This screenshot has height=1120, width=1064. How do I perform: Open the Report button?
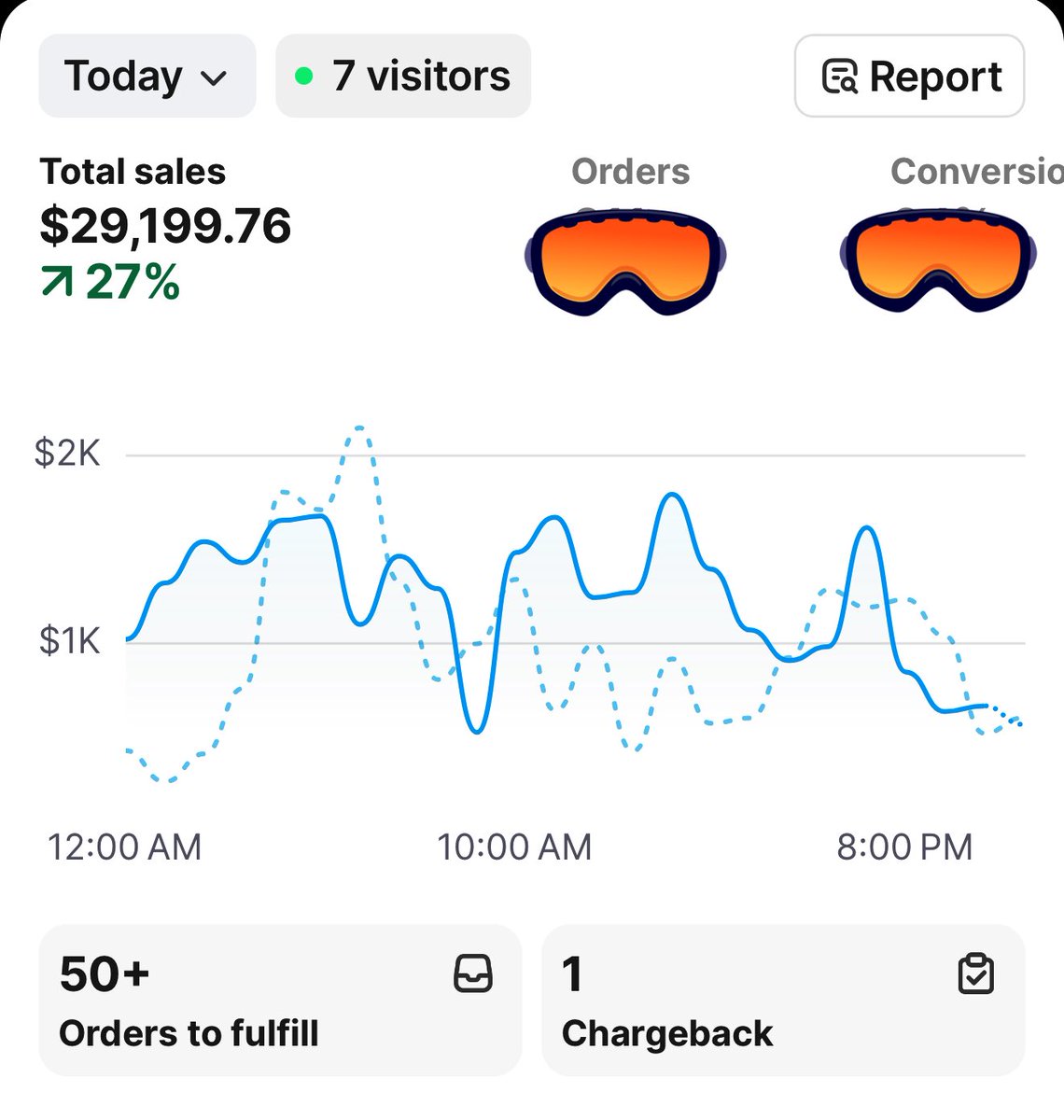pos(909,77)
